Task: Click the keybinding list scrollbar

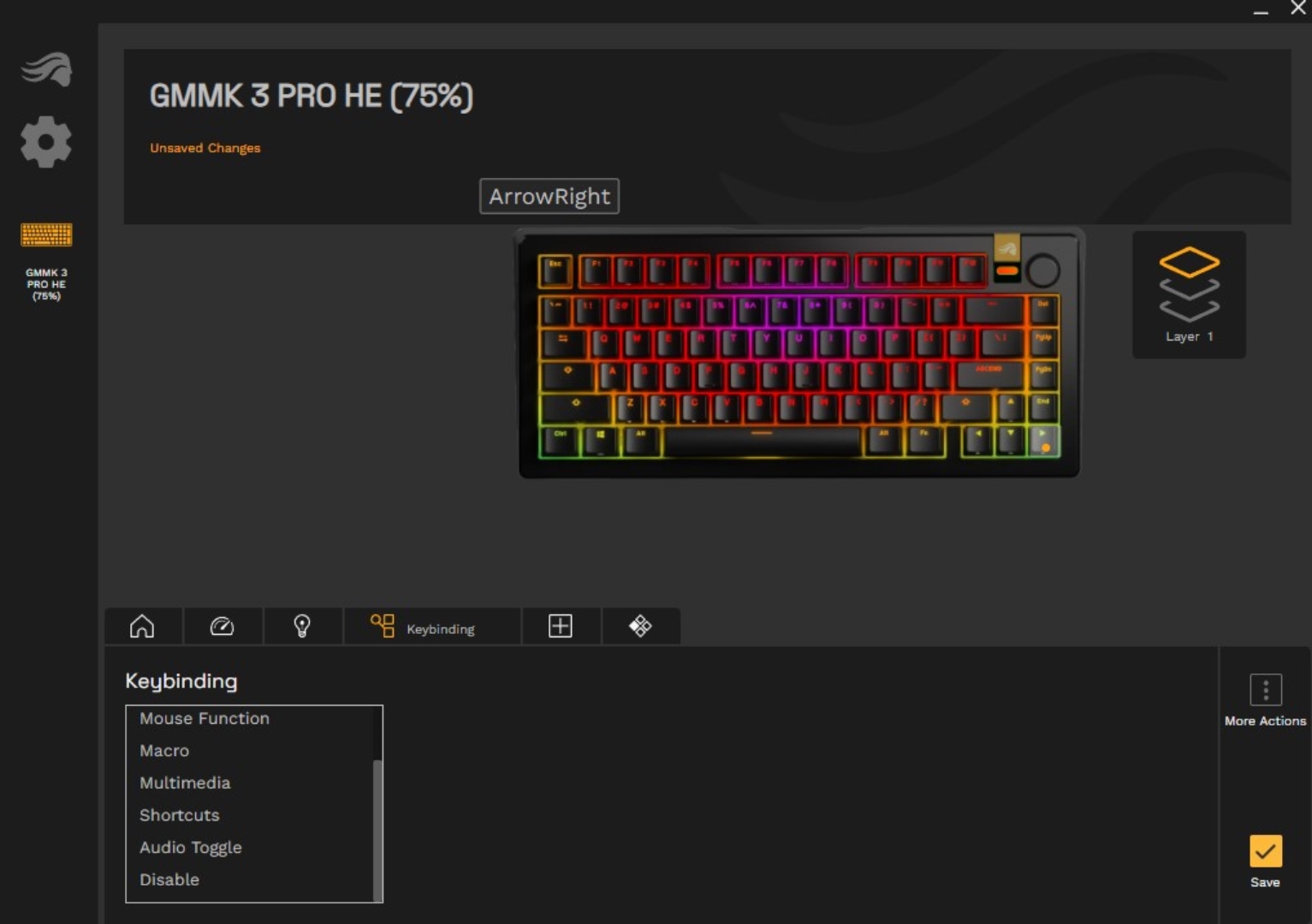Action: click(x=377, y=830)
